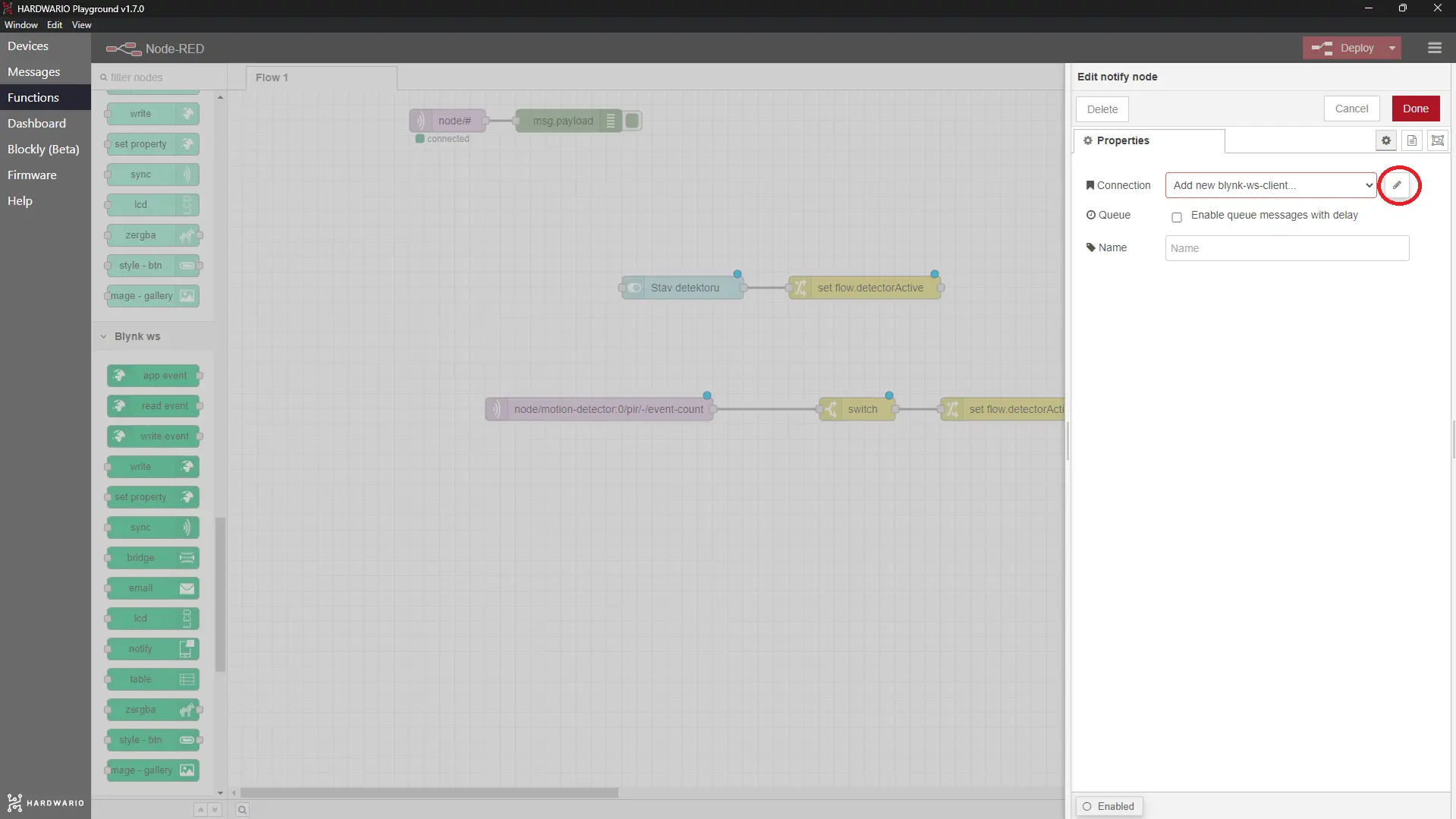Select the set flow.detectorActive change node
Screen dimensions: 1456x819
865,288
